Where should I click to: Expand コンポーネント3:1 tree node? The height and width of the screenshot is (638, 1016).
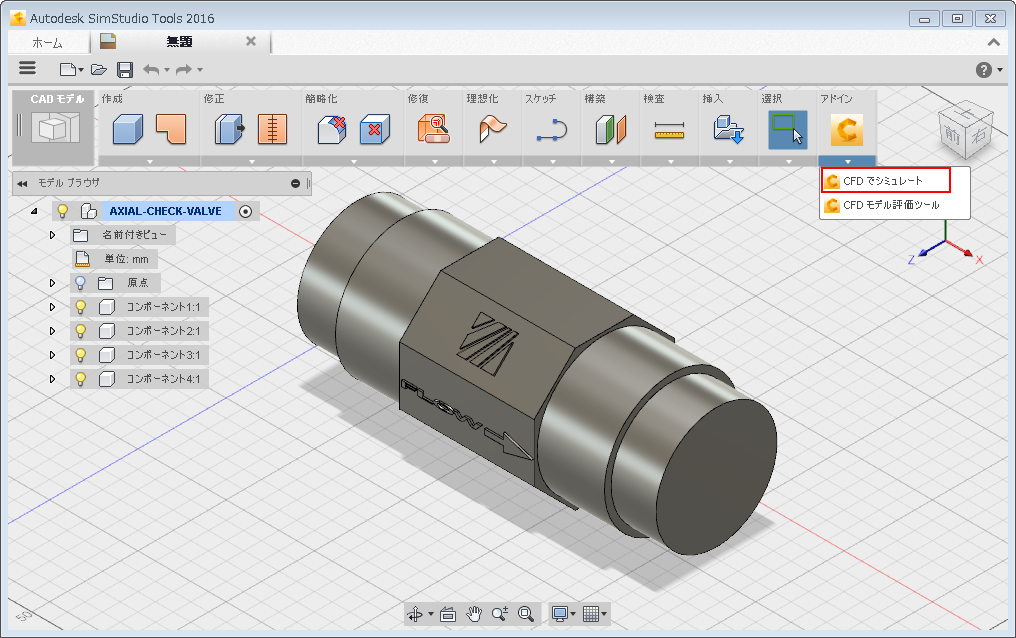(x=52, y=355)
